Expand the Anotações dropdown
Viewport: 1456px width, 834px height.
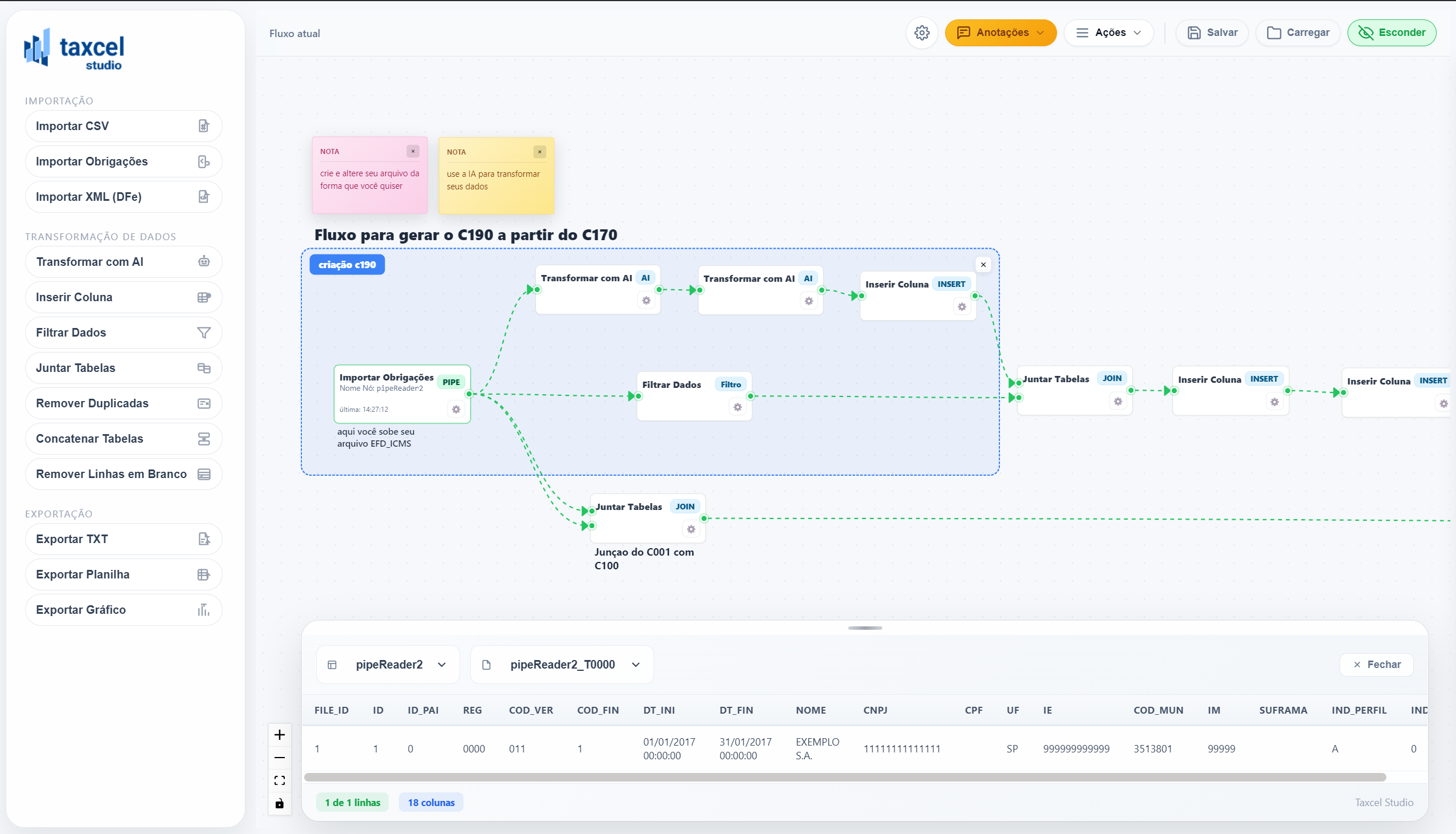coord(1000,33)
